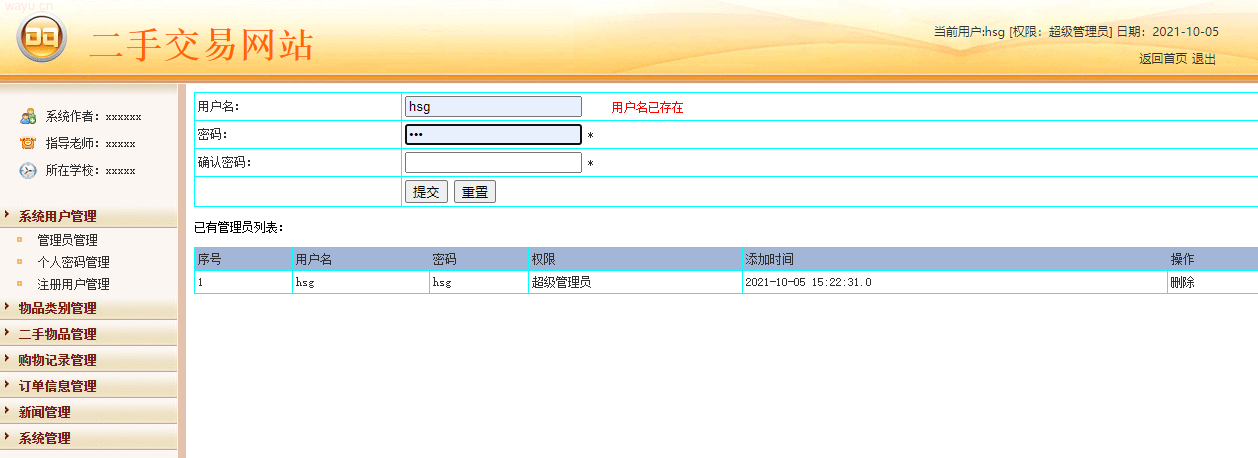Open 注册用户管理 page

tap(73, 284)
